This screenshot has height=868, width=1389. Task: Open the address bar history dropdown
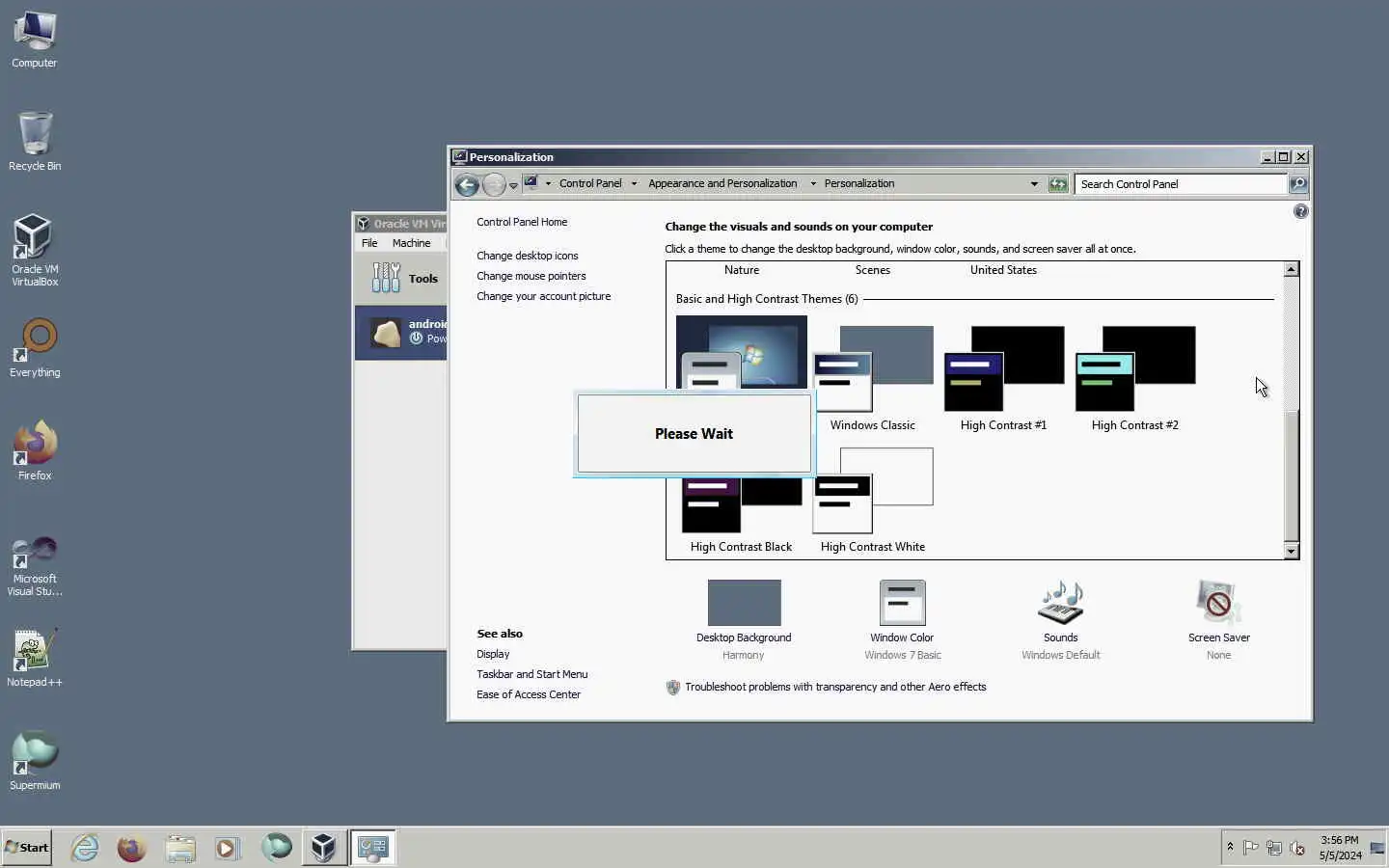pyautogui.click(x=1034, y=183)
